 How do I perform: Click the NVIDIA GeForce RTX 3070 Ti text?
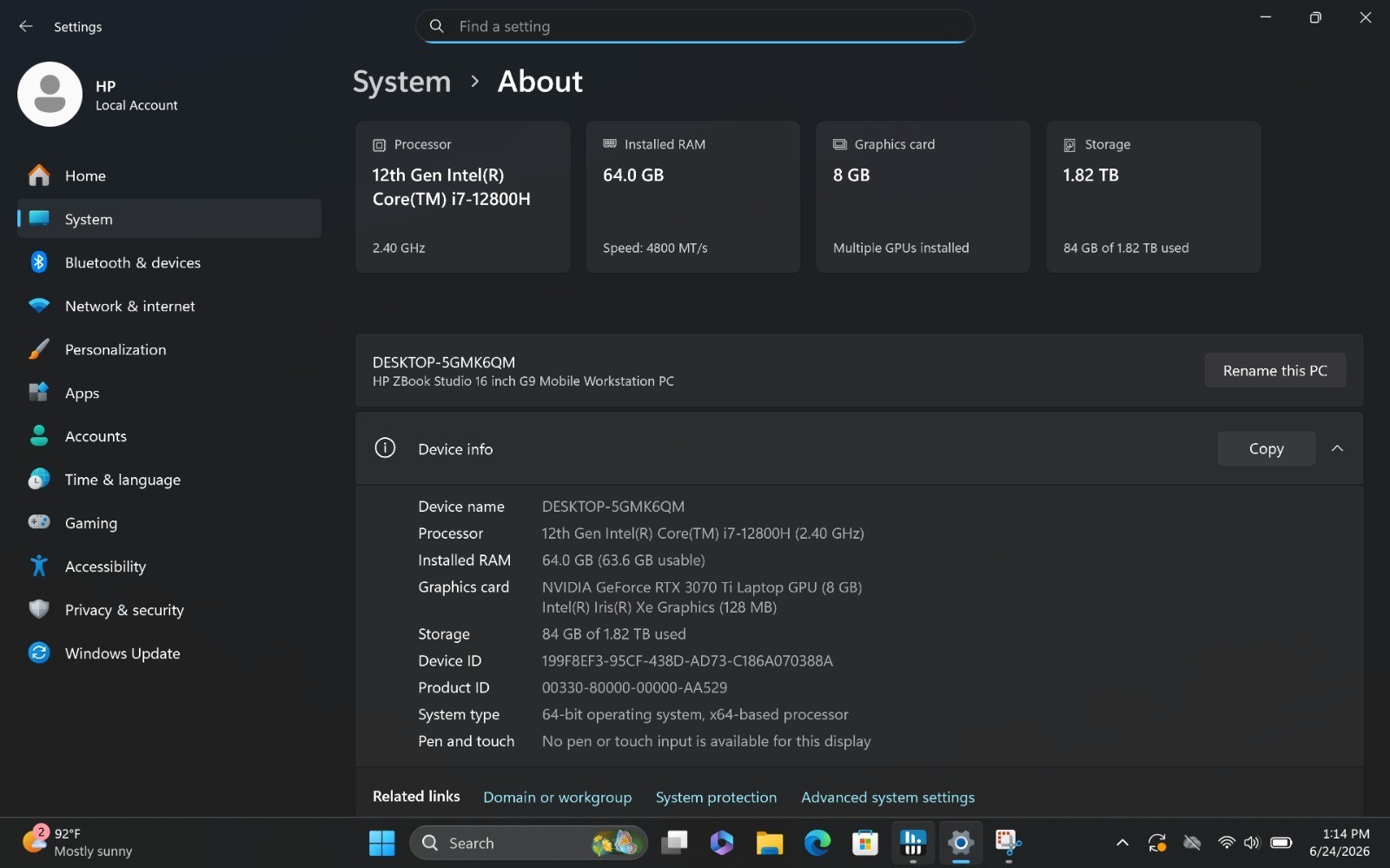click(702, 587)
